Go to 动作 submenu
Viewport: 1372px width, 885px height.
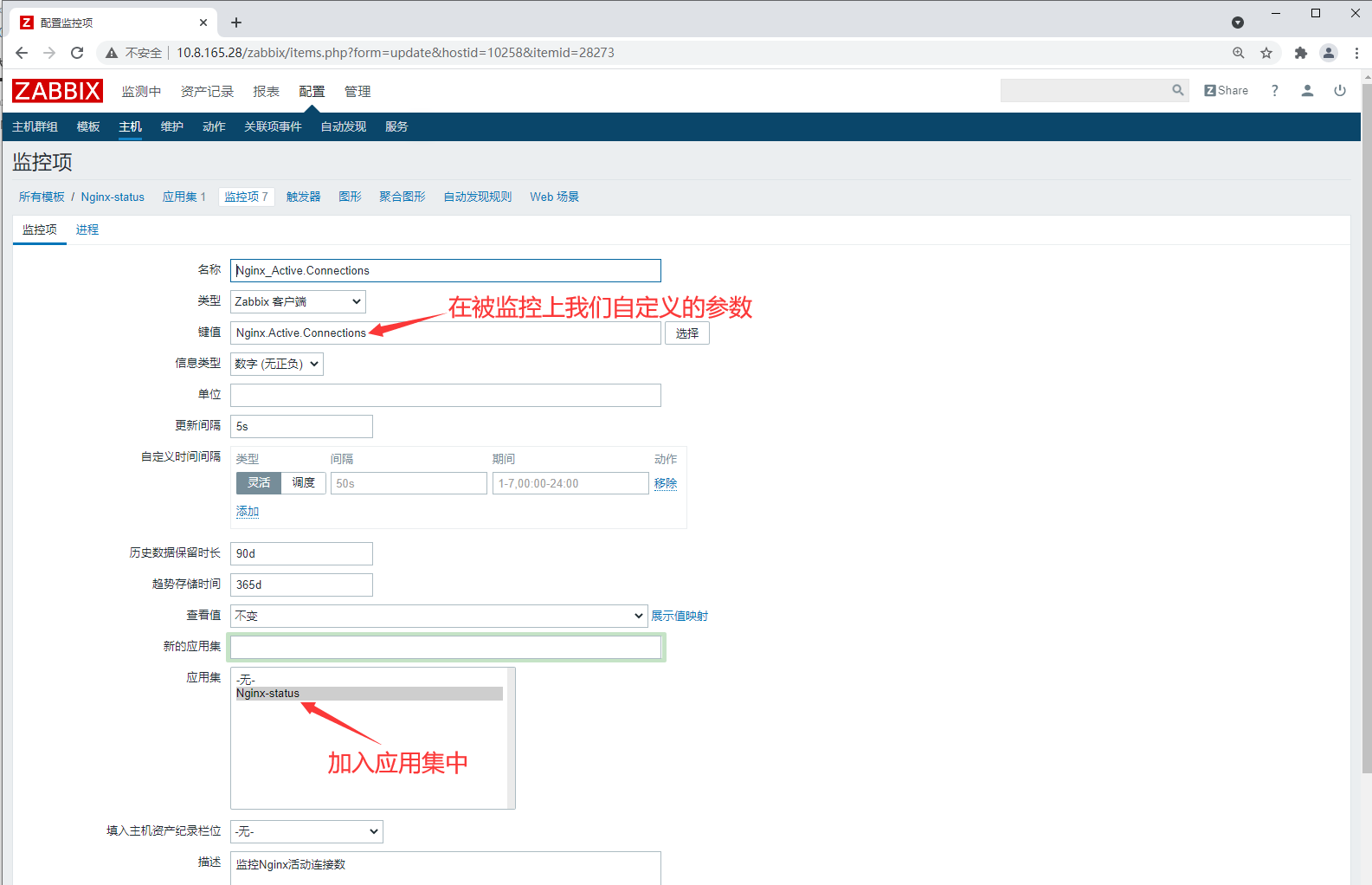coord(214,126)
